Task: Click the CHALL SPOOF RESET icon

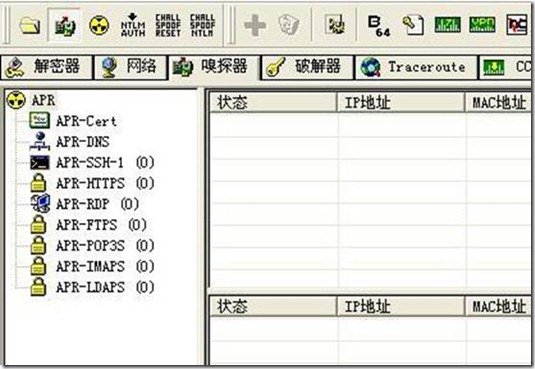Action: [x=168, y=25]
